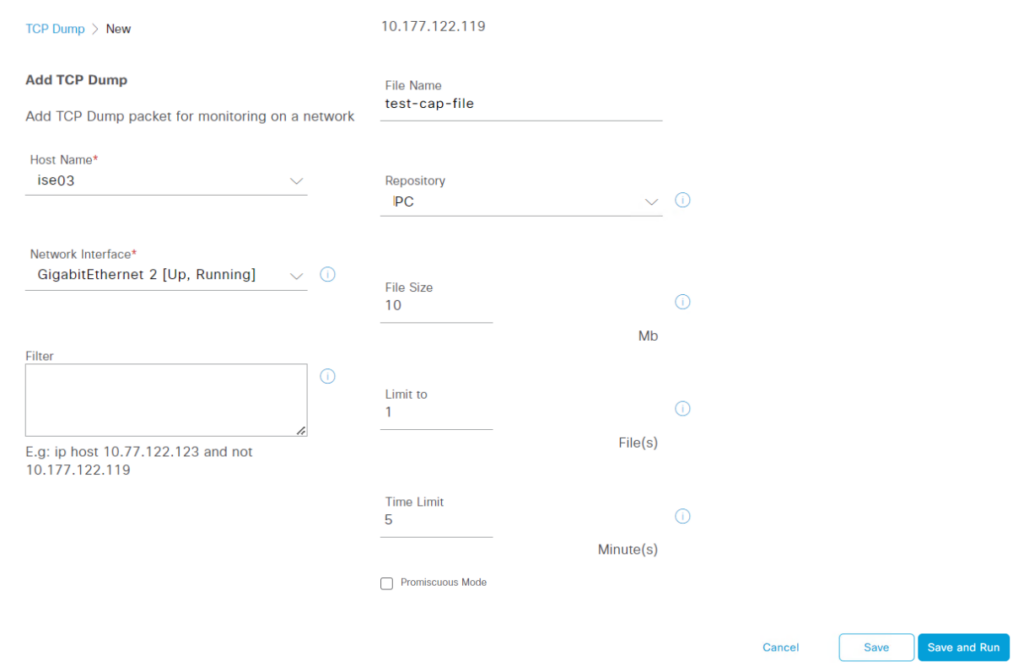Open the Repository dropdown list
This screenshot has height=666, width=1024.
(651, 202)
